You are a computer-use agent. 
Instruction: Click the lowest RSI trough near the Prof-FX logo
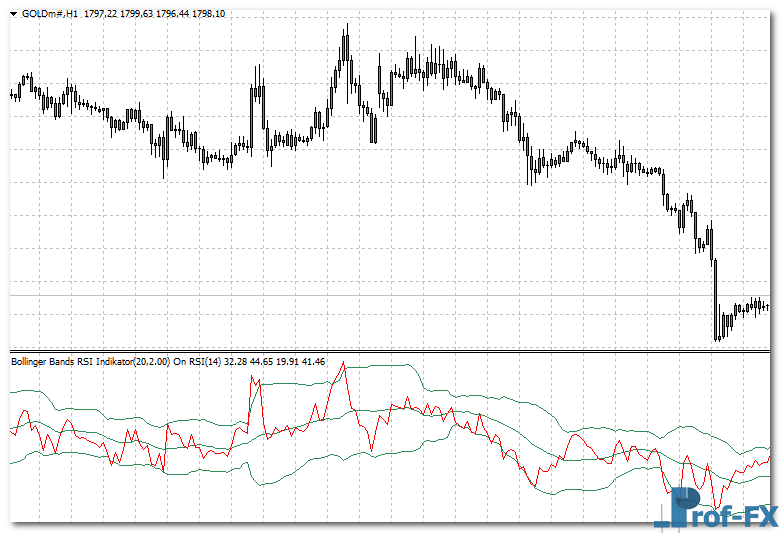716,508
